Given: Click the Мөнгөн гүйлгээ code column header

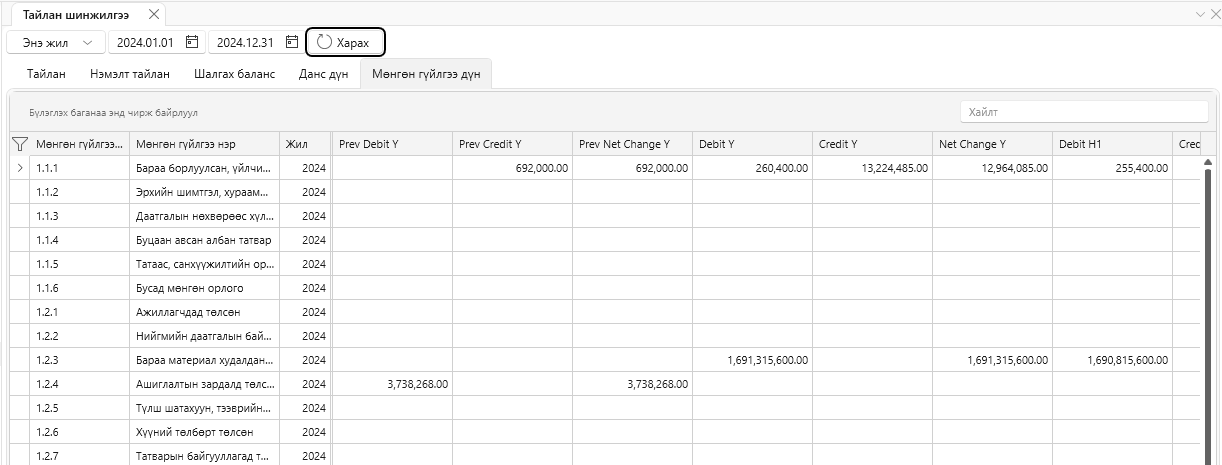Looking at the screenshot, I should pyautogui.click(x=79, y=144).
